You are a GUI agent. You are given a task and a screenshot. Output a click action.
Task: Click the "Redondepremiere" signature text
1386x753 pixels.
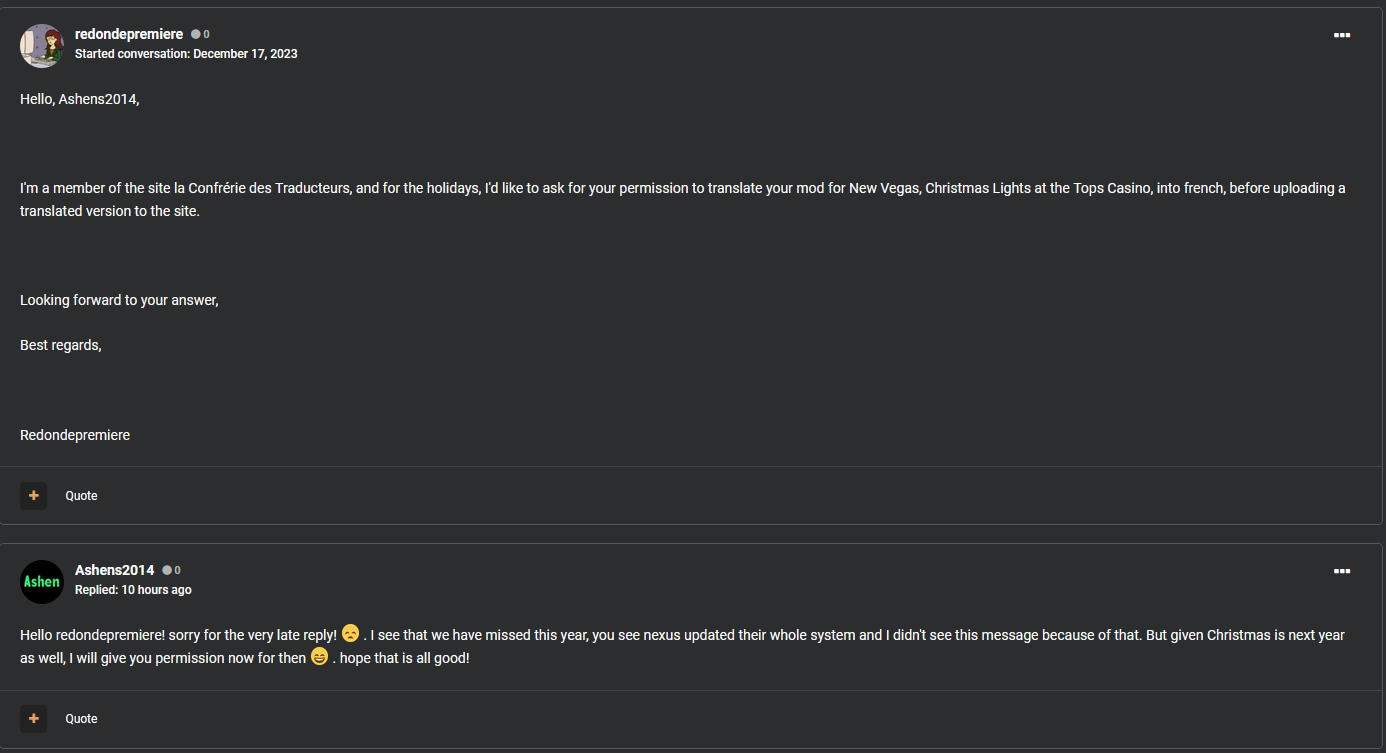(75, 435)
